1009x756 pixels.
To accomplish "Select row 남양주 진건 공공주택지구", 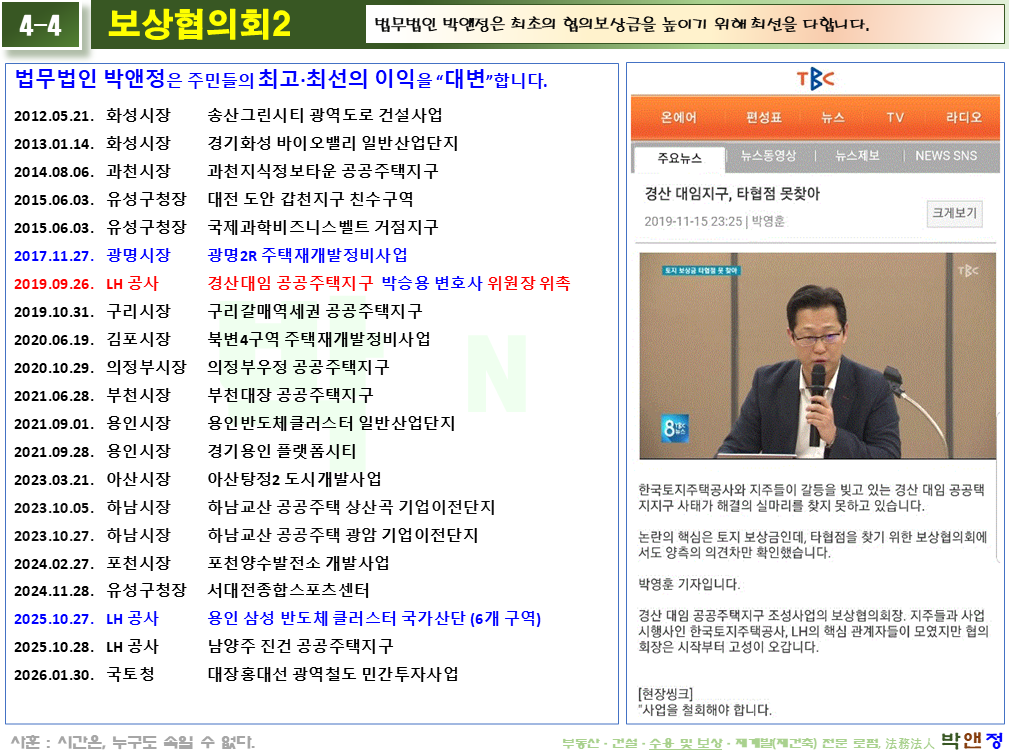I will pos(203,647).
